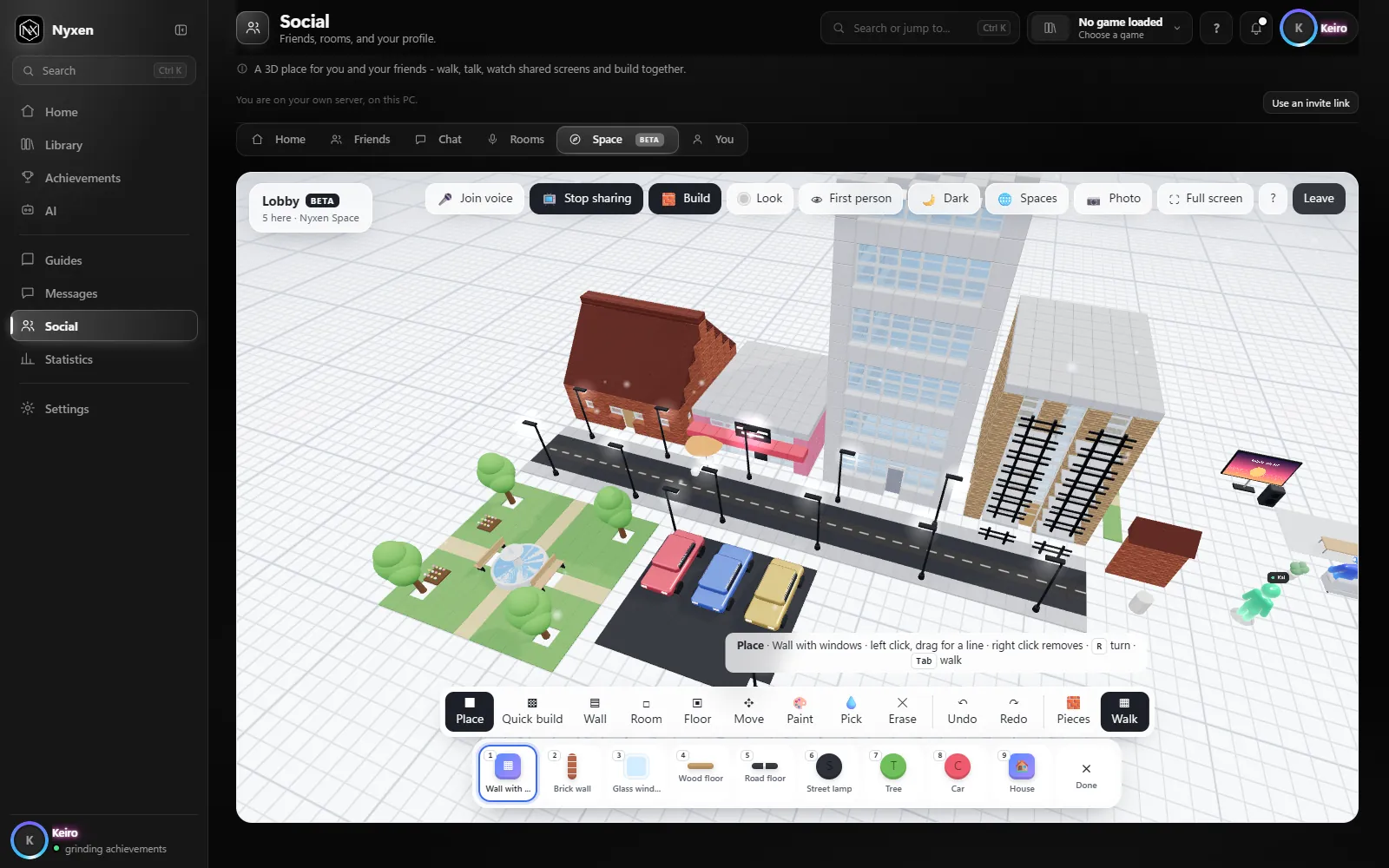Open the Spaces list

pyautogui.click(x=1027, y=199)
